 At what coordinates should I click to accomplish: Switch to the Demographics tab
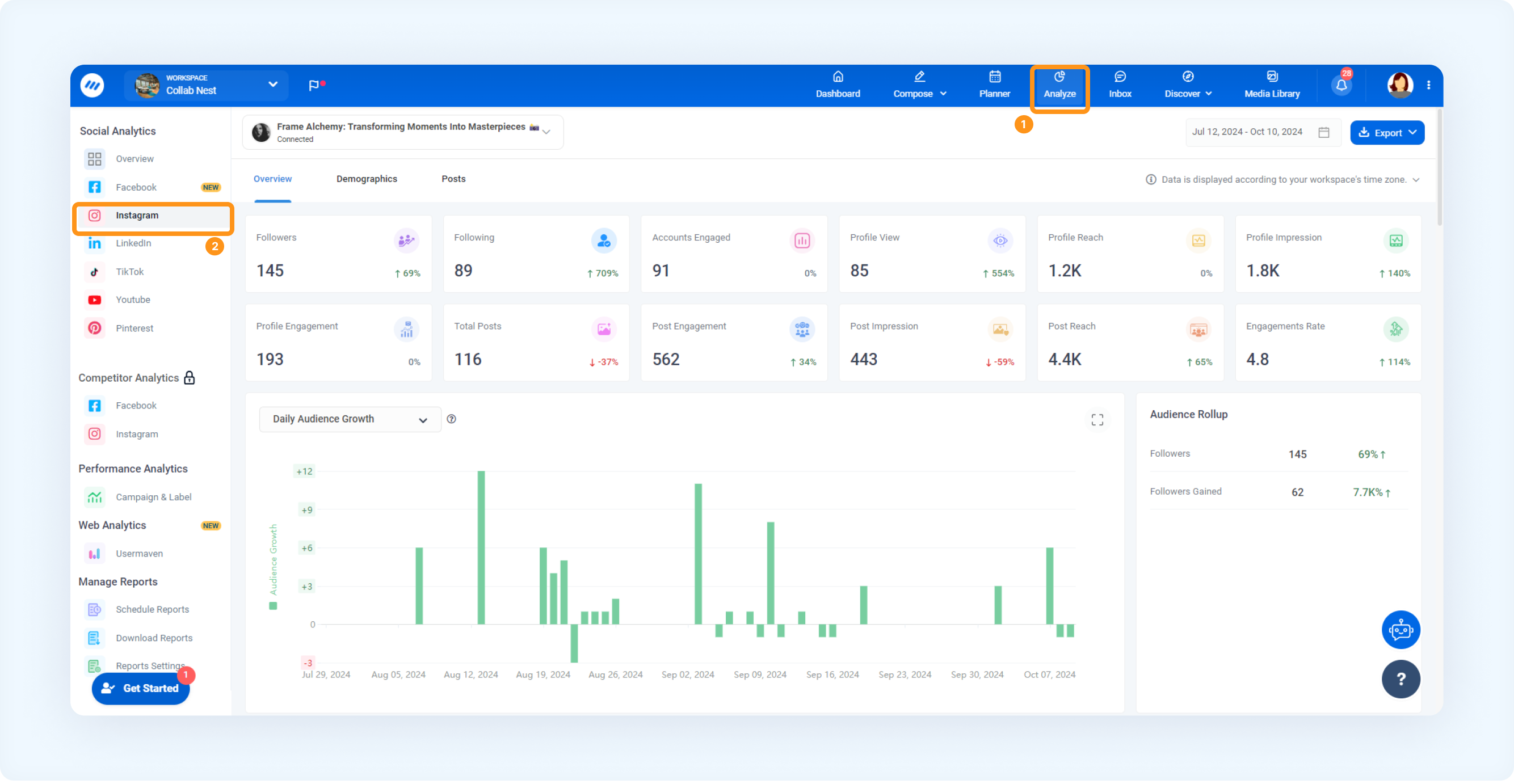(366, 178)
